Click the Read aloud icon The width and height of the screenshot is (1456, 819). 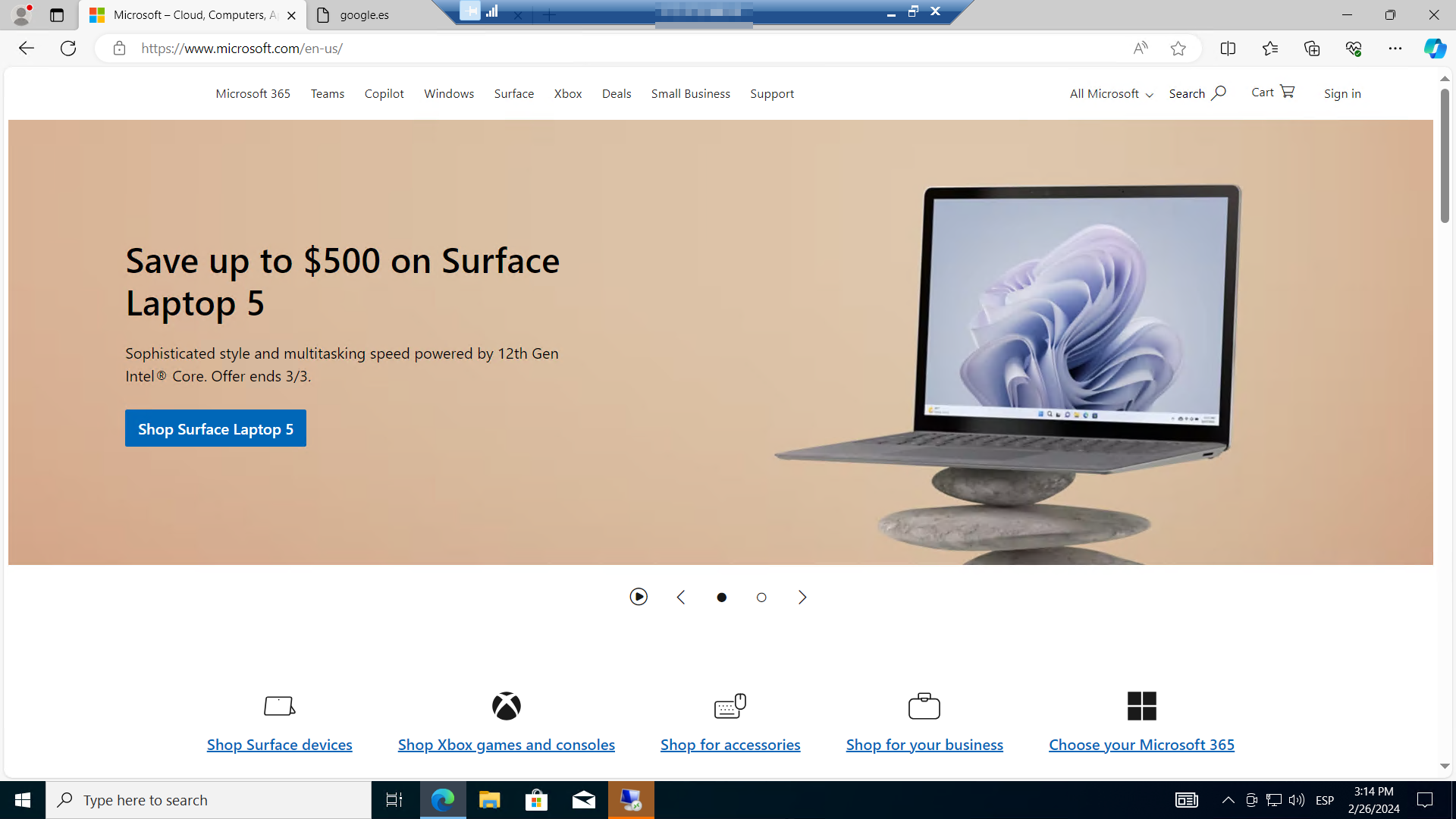pos(1140,49)
